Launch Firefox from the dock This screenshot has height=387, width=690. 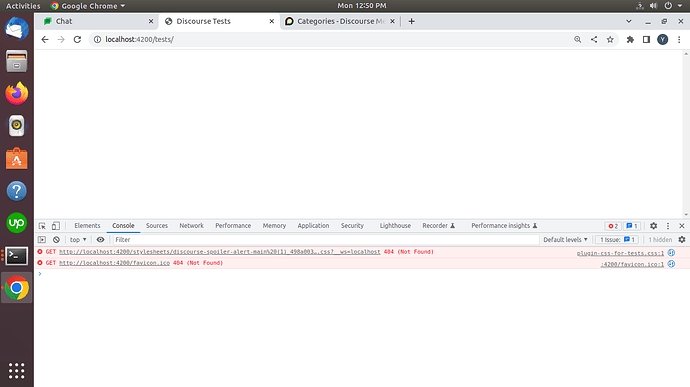(17, 93)
